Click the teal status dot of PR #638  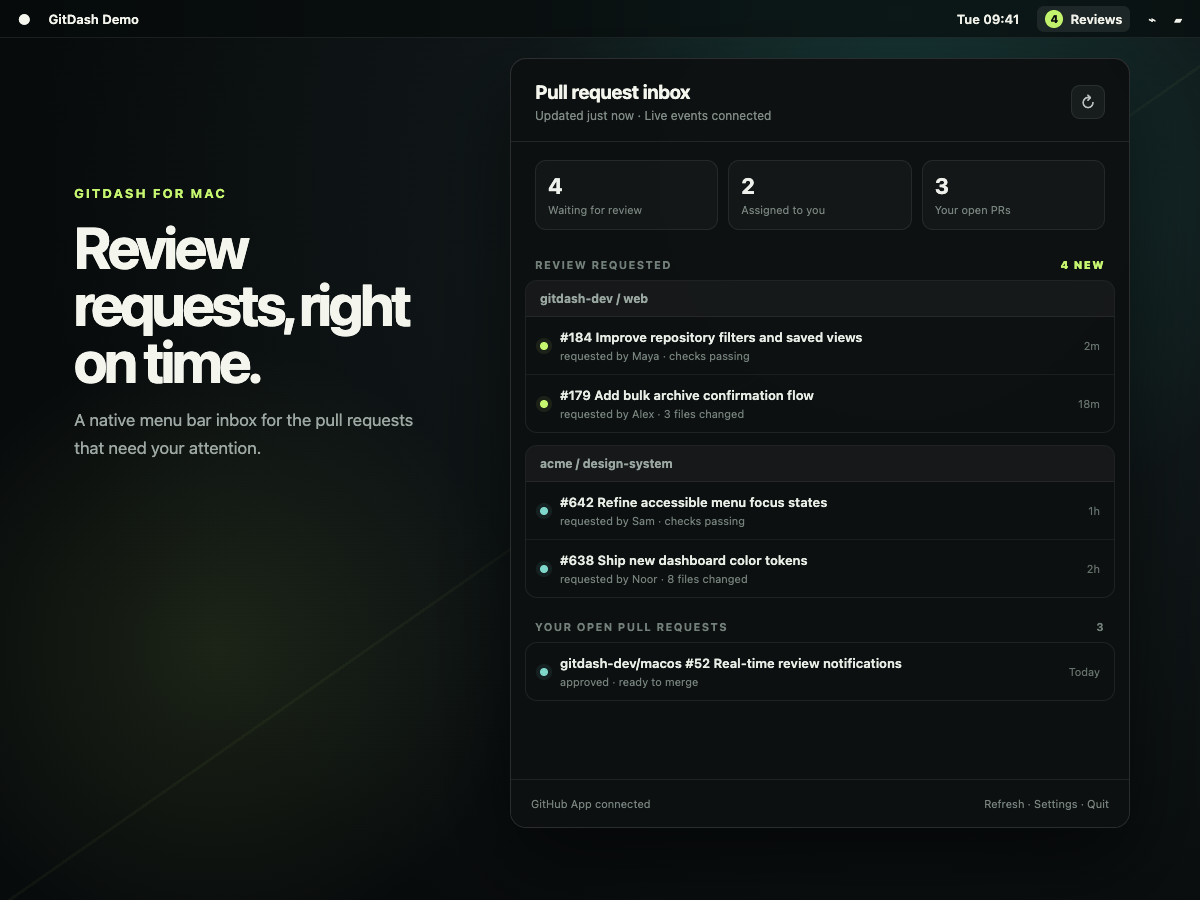[544, 569]
